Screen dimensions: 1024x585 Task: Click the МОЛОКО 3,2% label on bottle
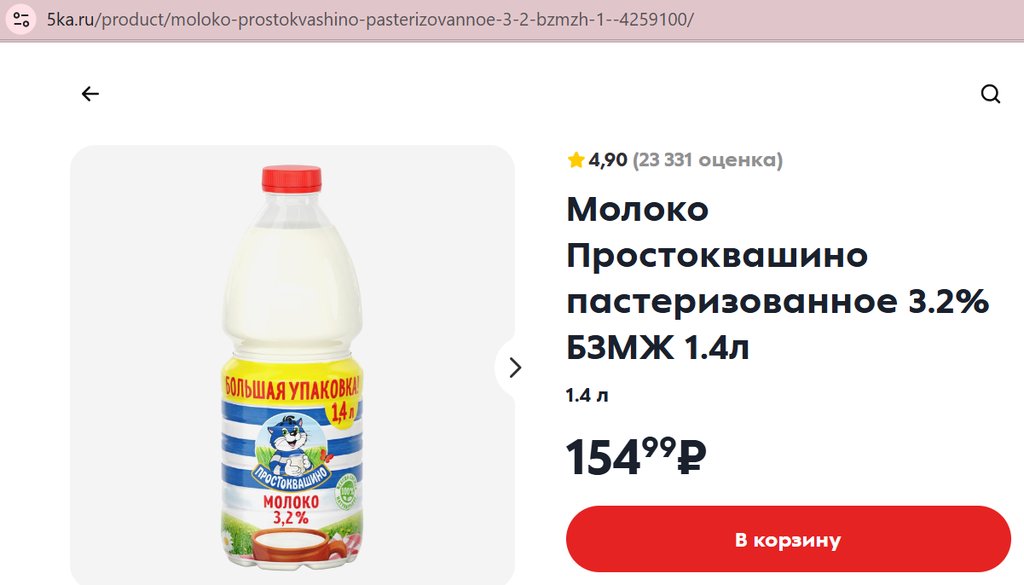[291, 510]
